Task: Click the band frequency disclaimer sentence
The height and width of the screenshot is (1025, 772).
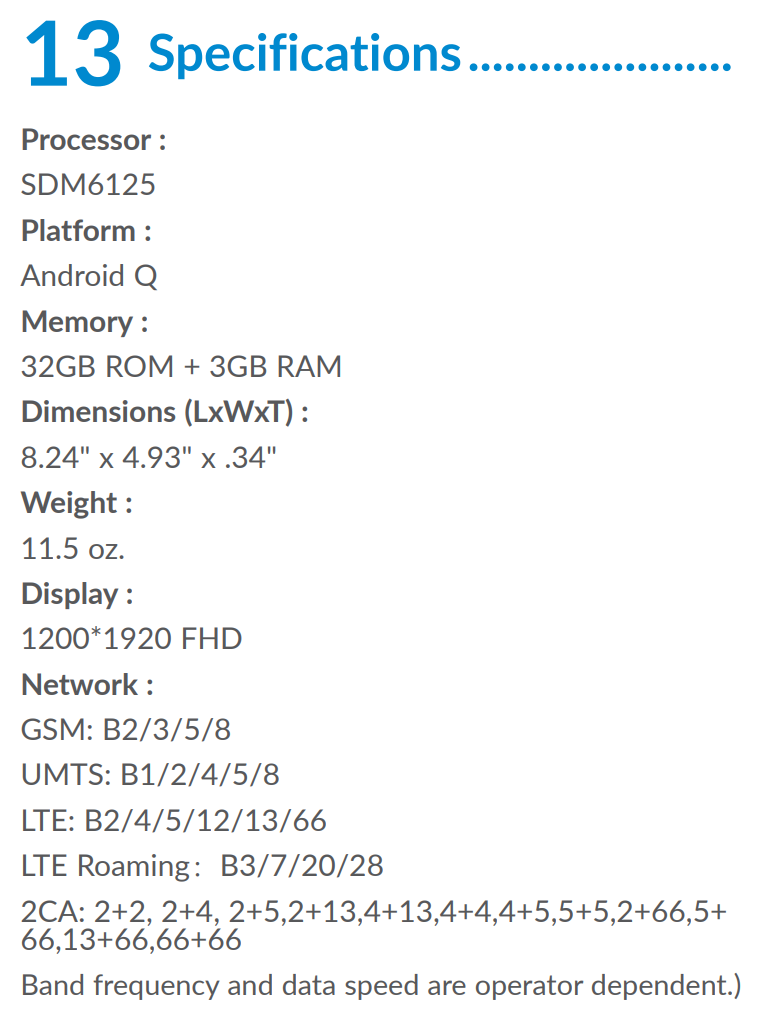Action: (381, 986)
